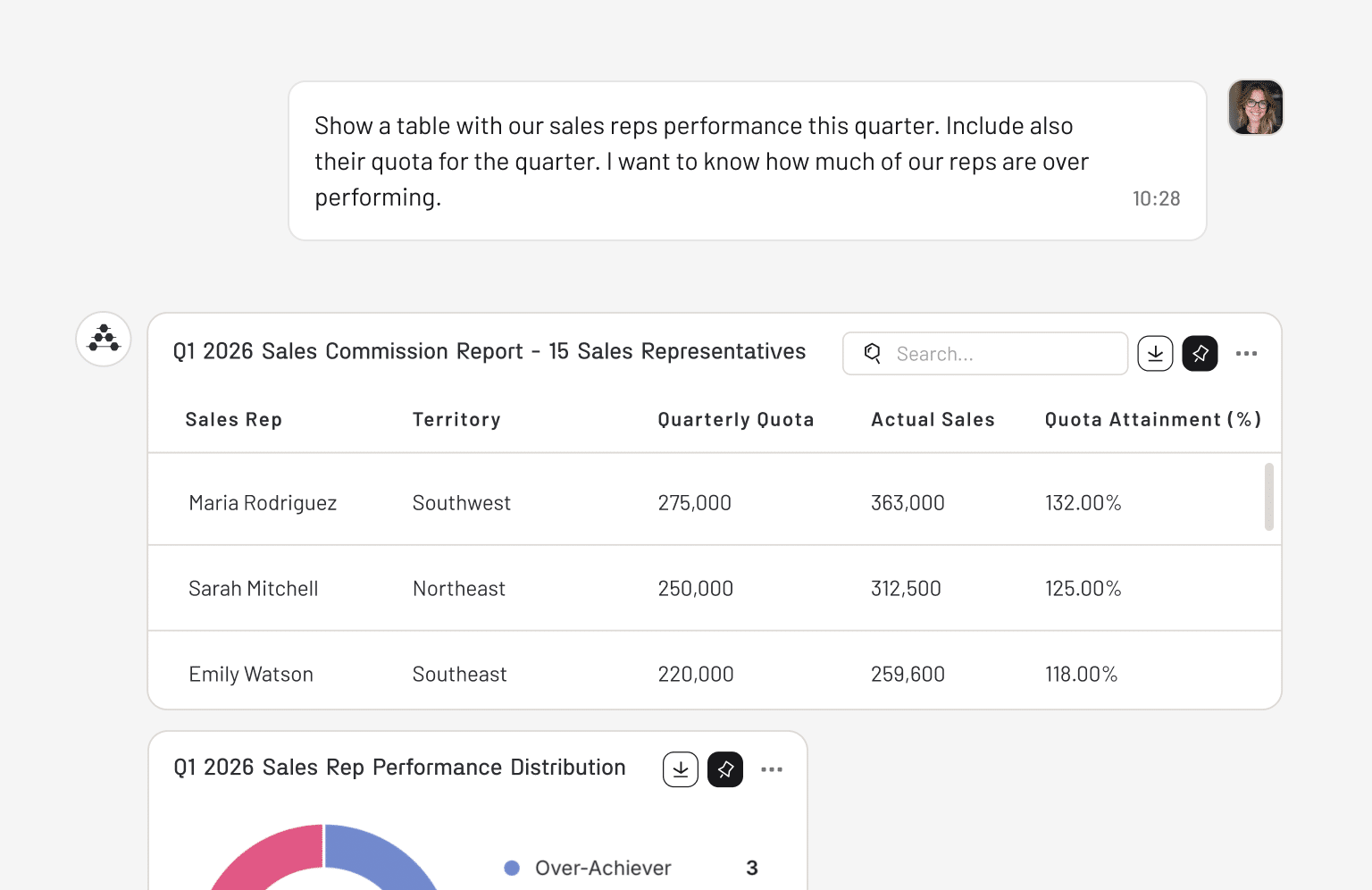Sort by the Actual Sales column header
The image size is (1372, 890).
pos(933,420)
